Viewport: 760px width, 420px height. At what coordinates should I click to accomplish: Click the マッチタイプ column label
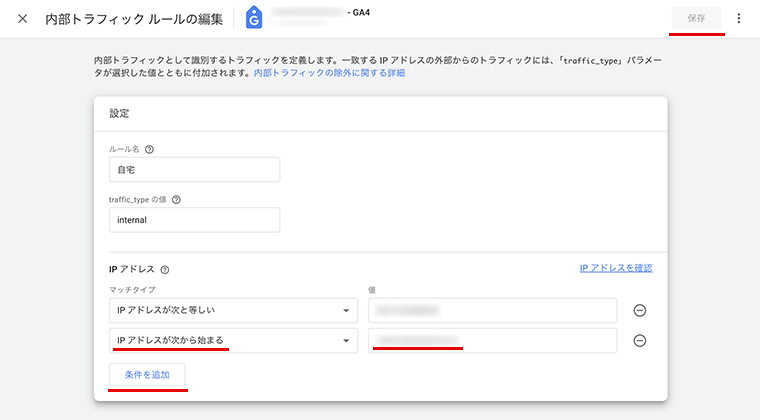[132, 290]
